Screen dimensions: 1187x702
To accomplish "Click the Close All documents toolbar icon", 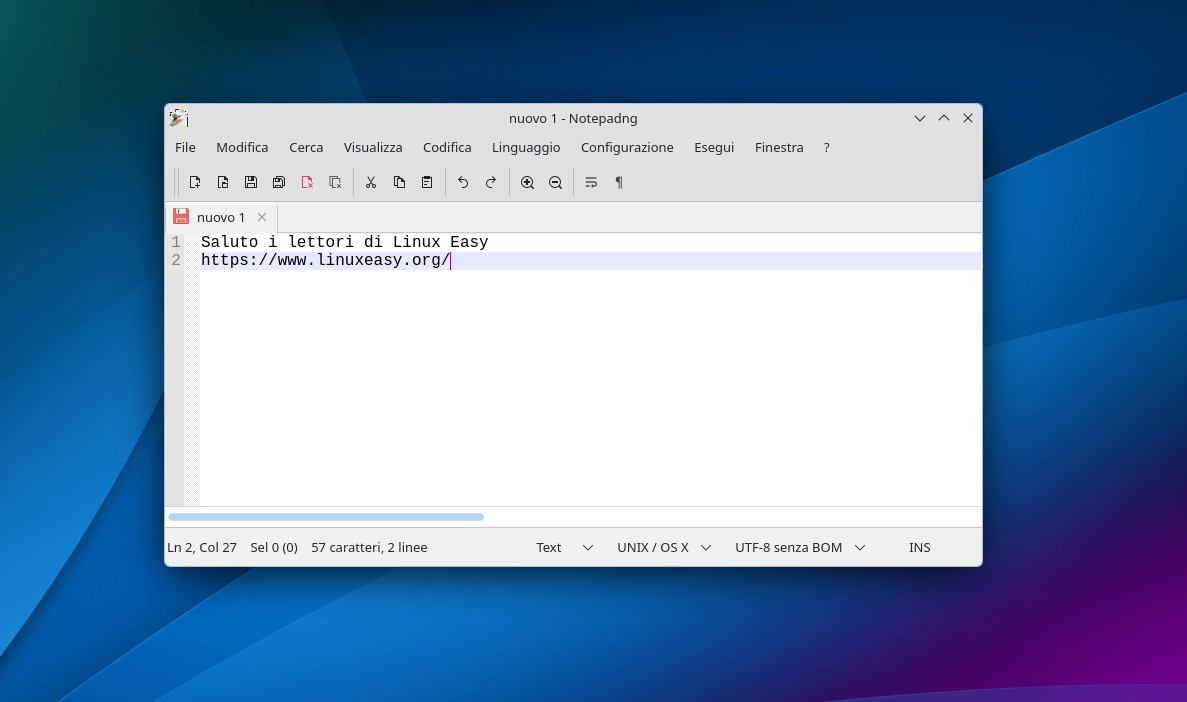I will (x=335, y=183).
